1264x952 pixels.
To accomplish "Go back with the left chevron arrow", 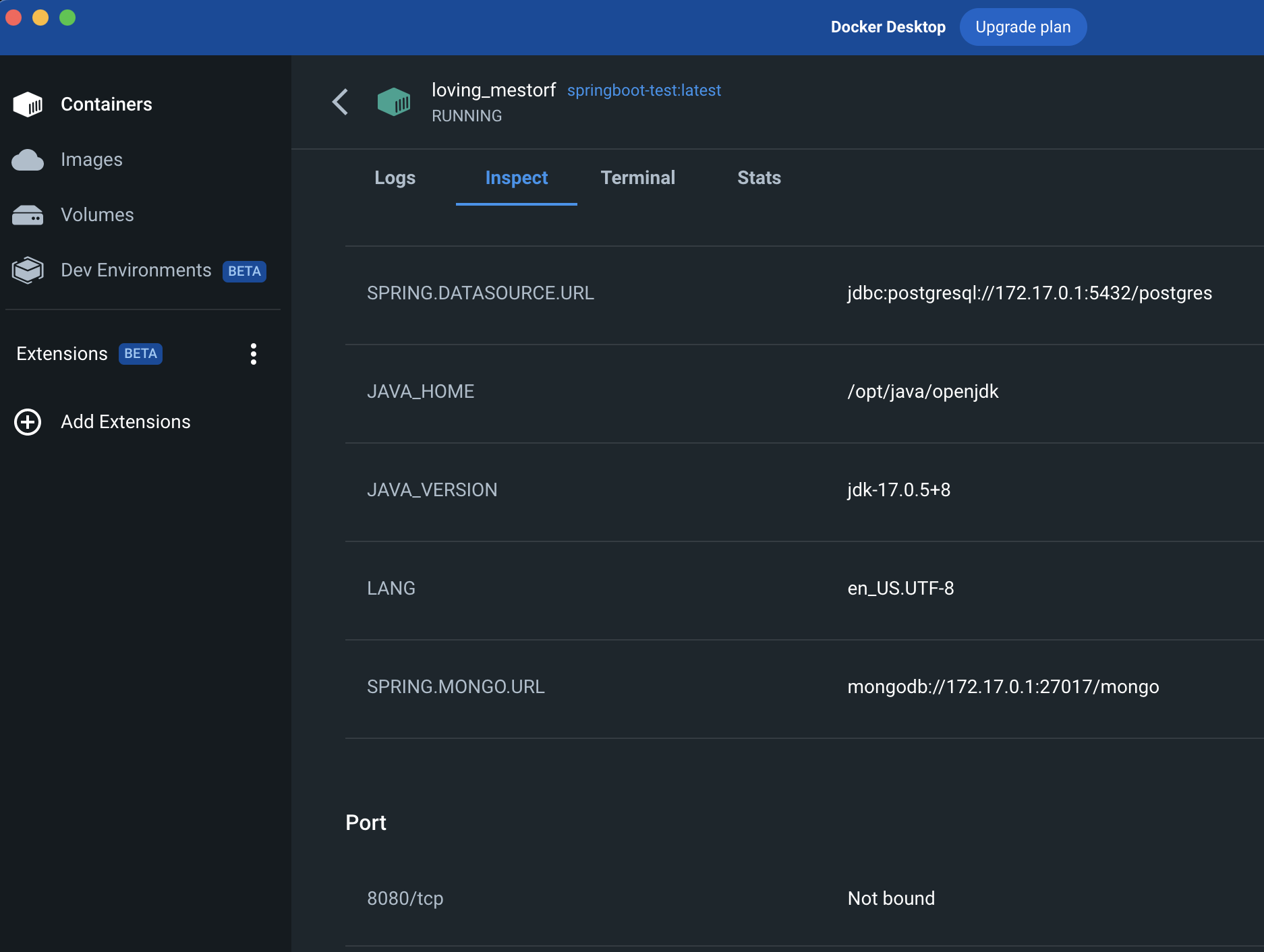I will [341, 102].
